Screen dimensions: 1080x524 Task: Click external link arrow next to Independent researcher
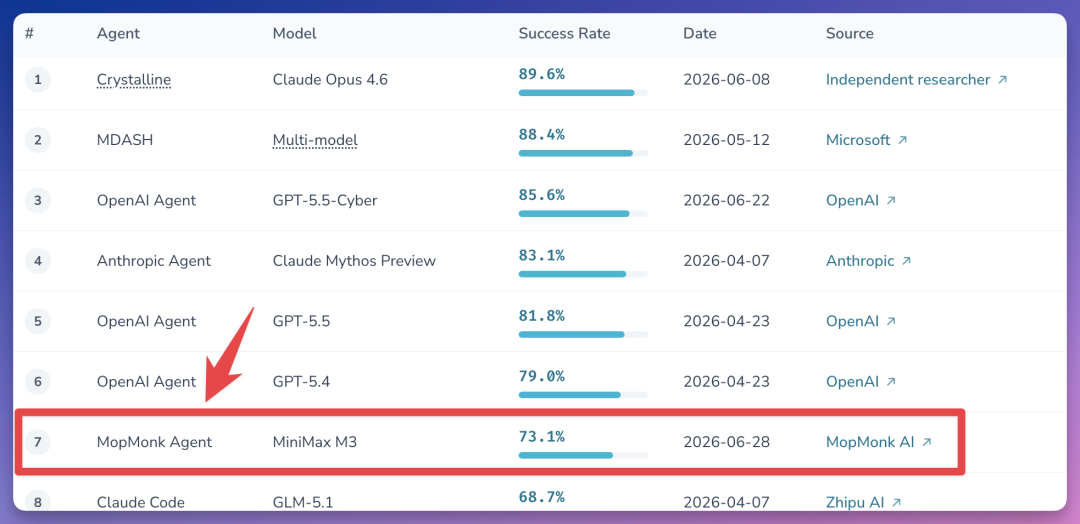(x=1002, y=80)
